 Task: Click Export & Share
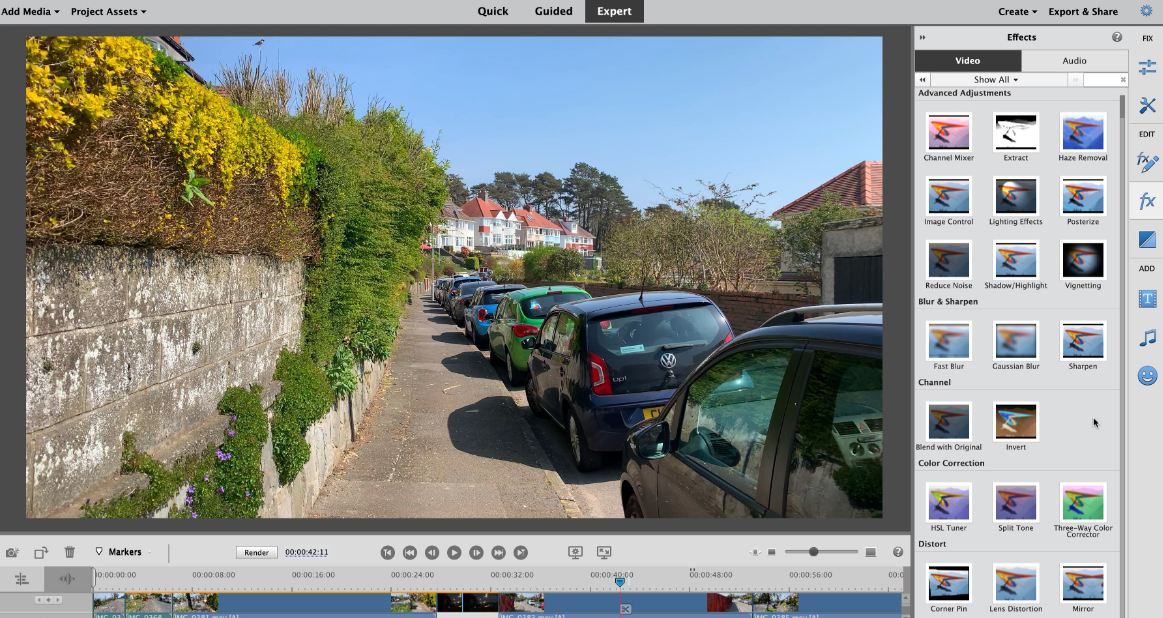(1083, 11)
